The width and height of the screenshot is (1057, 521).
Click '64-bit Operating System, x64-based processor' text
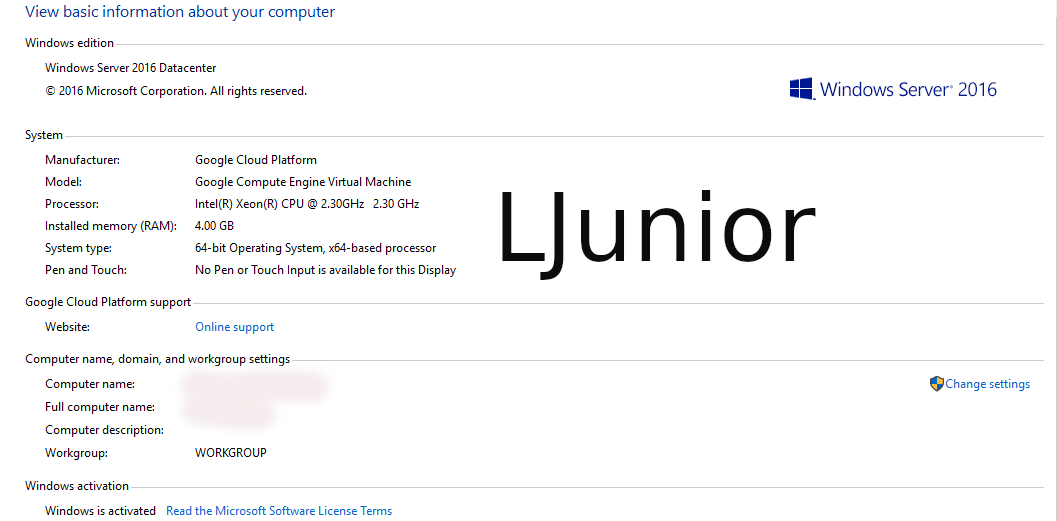click(x=315, y=248)
